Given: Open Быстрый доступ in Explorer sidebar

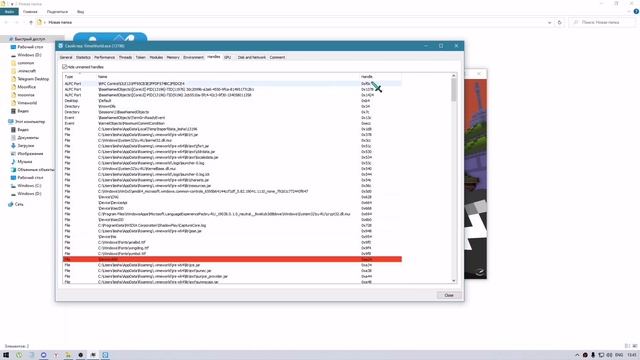Looking at the screenshot, I should point(30,39).
